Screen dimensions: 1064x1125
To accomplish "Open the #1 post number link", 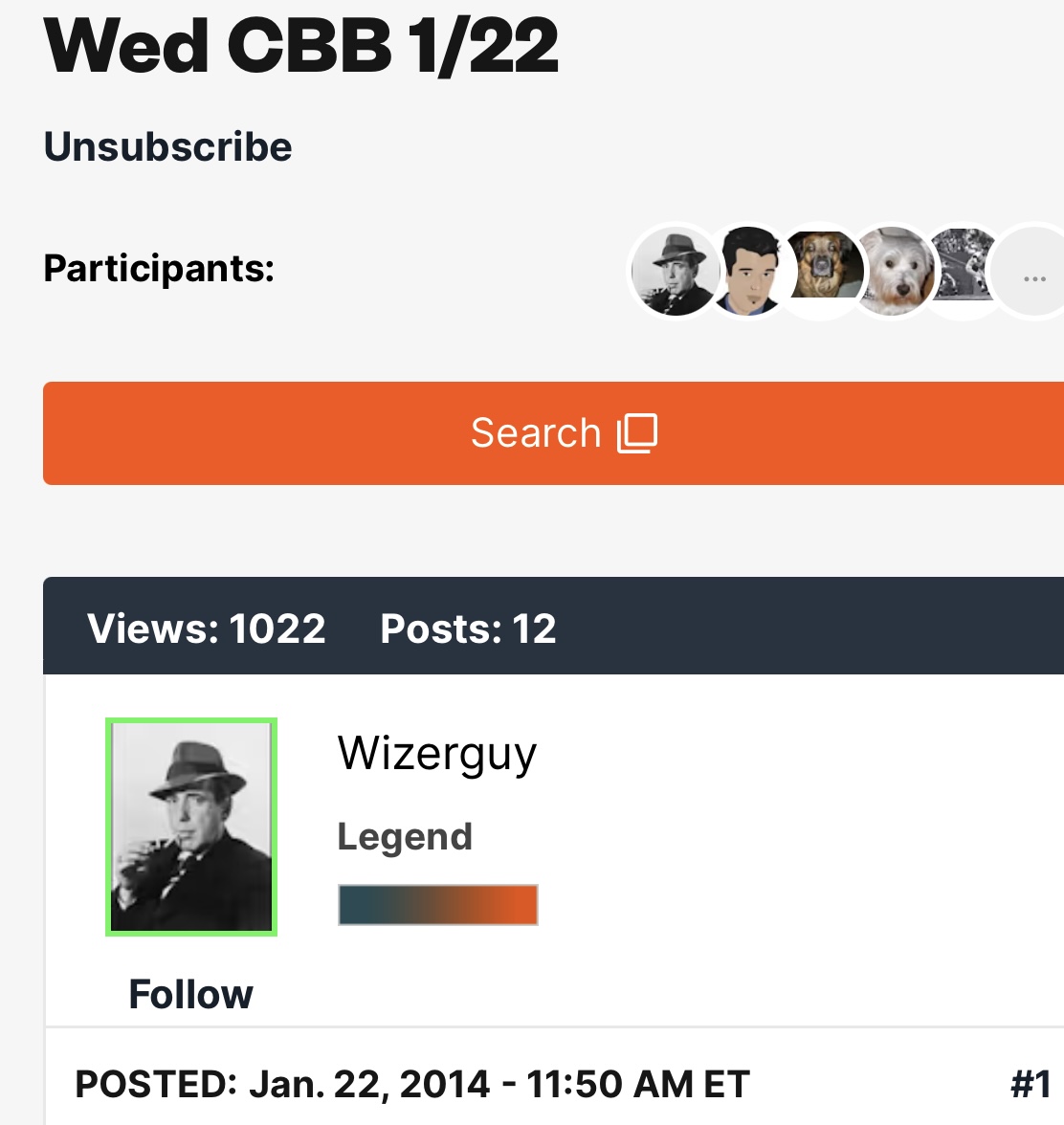I will (1031, 1084).
